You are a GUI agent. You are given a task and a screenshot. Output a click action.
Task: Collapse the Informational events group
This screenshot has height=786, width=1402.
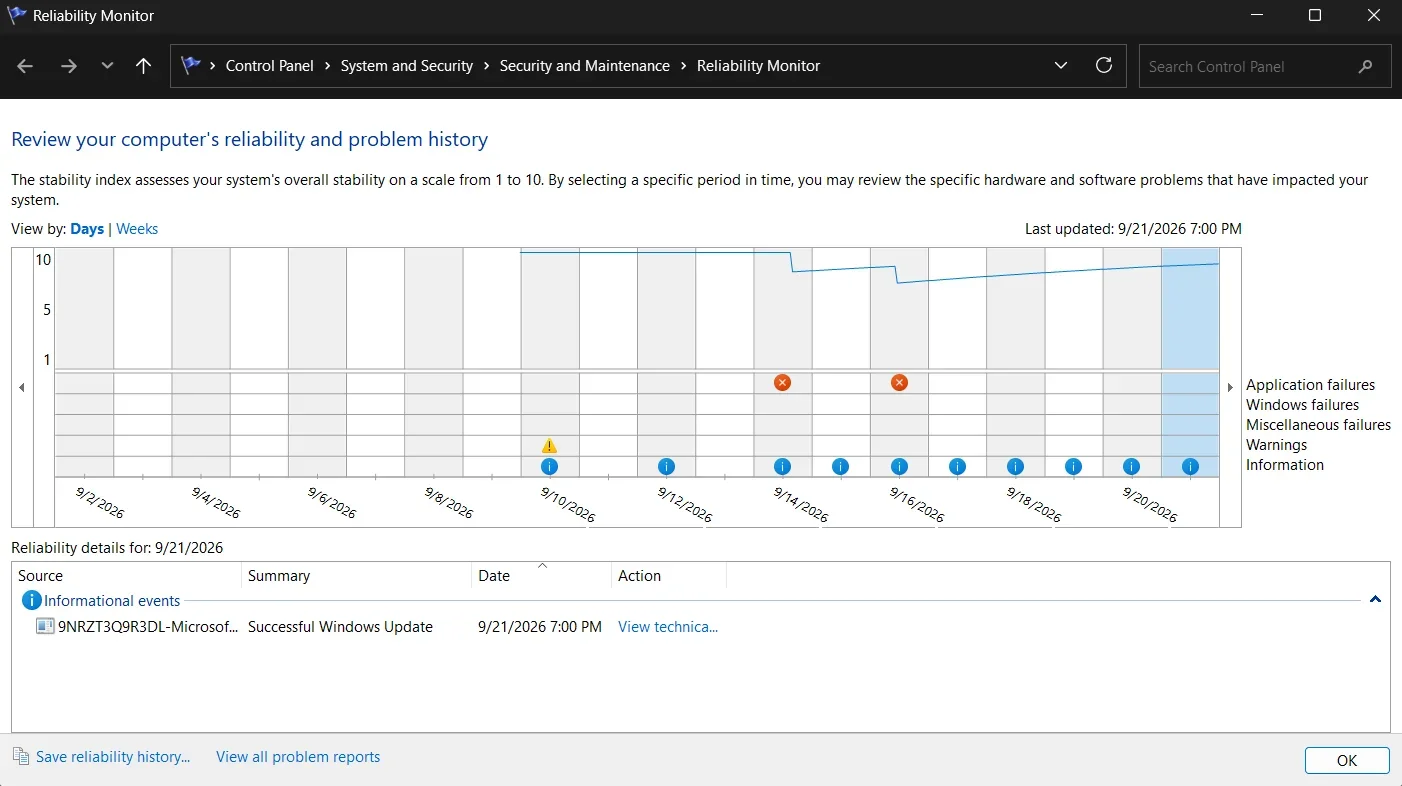click(1375, 600)
